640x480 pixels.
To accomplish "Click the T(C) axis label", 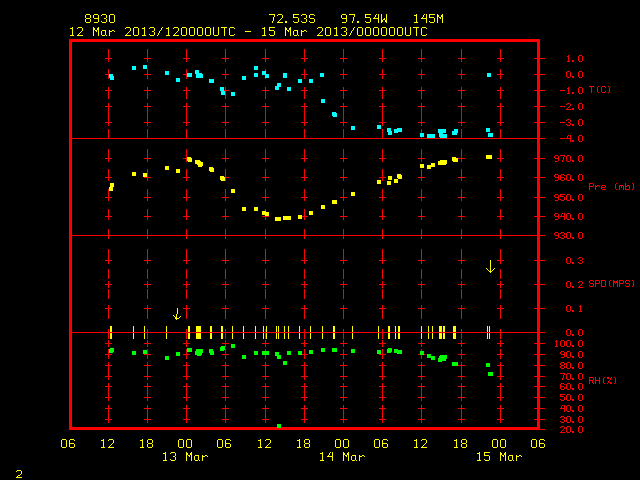I will click(600, 89).
